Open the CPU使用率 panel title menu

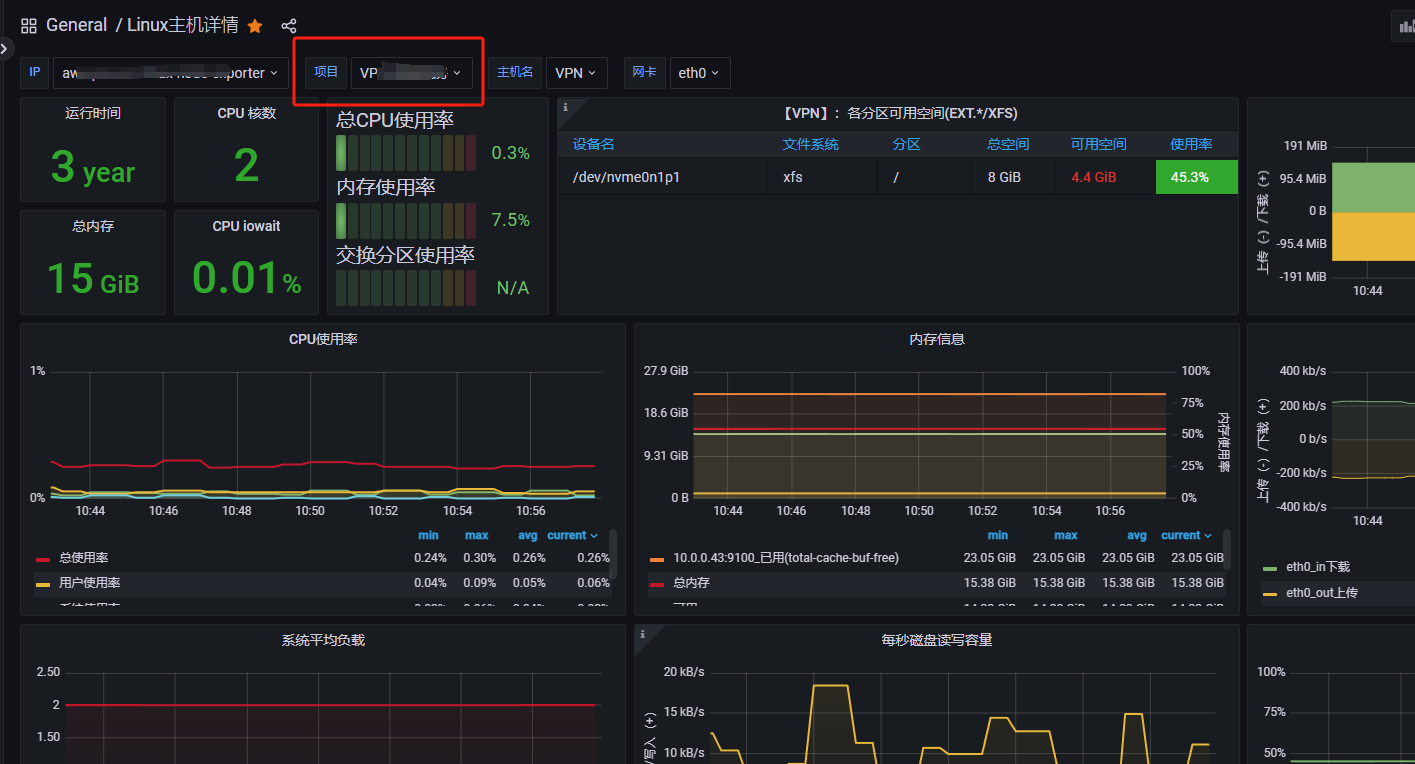(323, 339)
